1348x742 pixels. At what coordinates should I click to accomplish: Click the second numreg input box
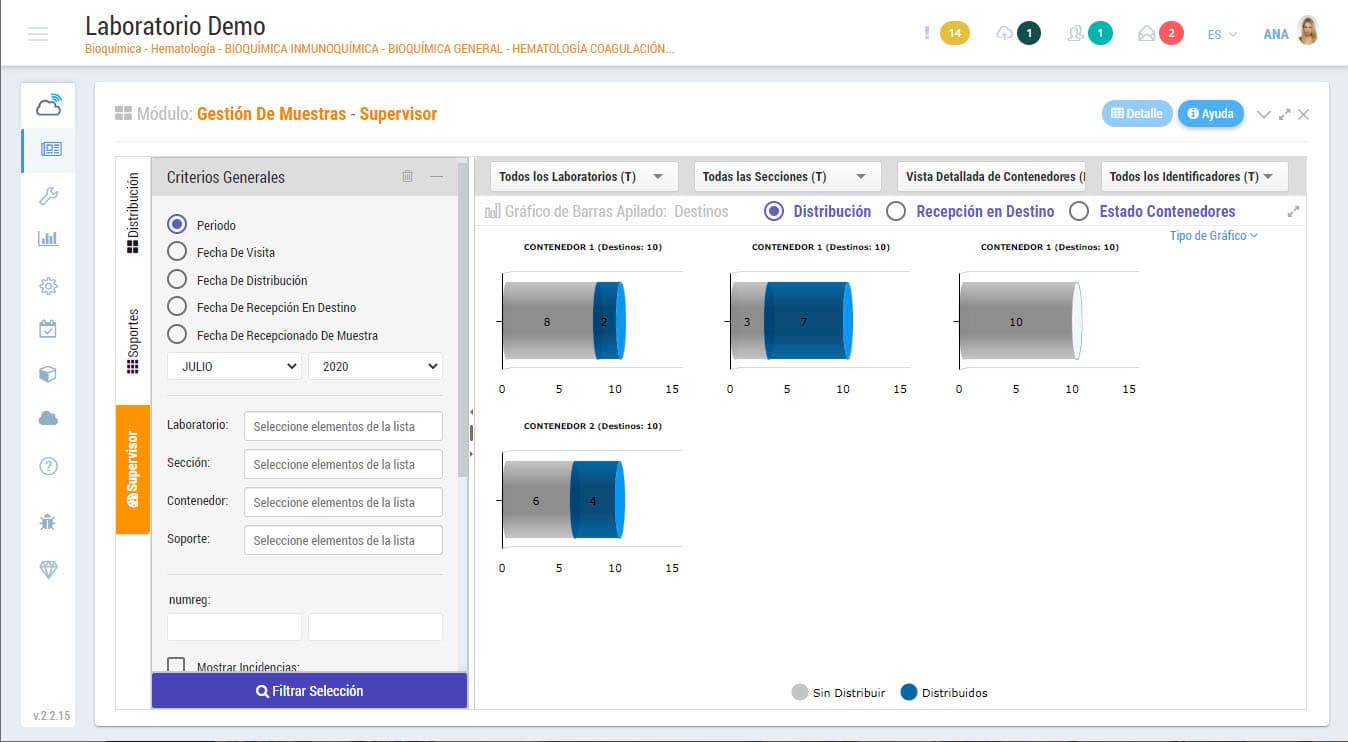[x=375, y=627]
